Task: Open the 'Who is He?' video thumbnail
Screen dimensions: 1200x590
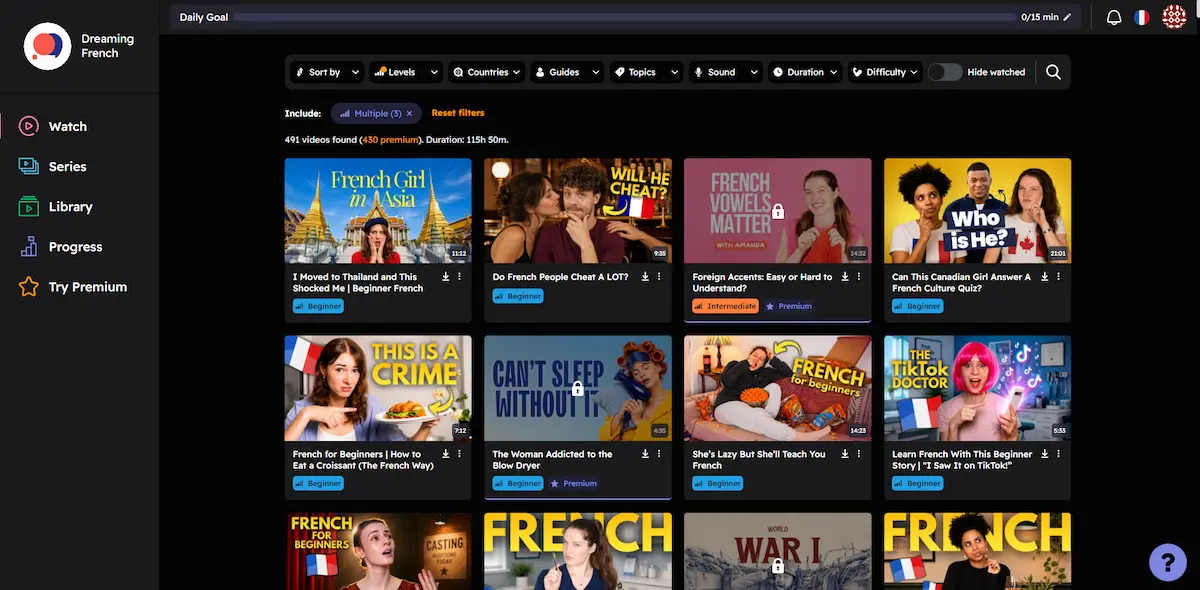Action: pos(977,210)
